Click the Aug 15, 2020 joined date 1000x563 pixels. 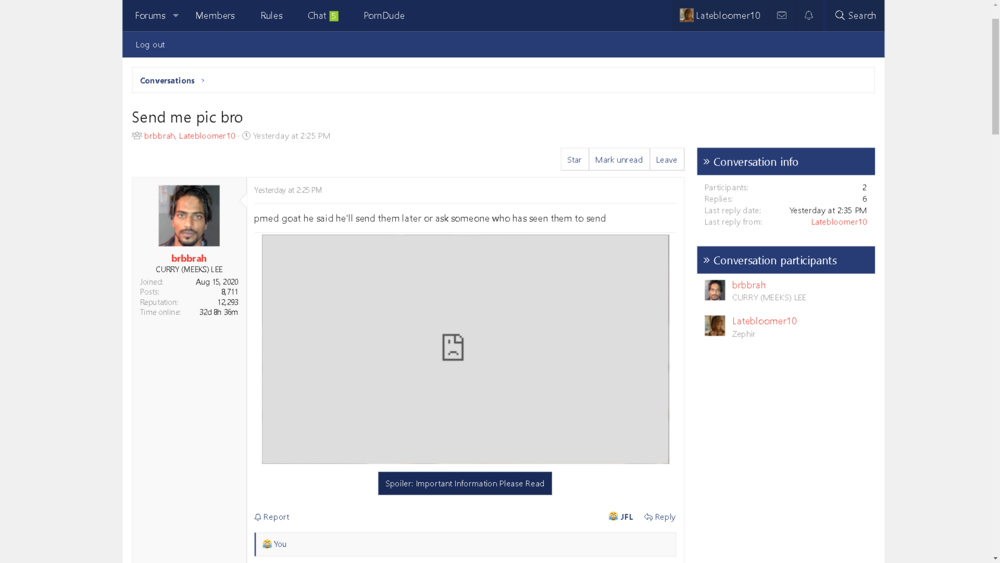tap(217, 282)
